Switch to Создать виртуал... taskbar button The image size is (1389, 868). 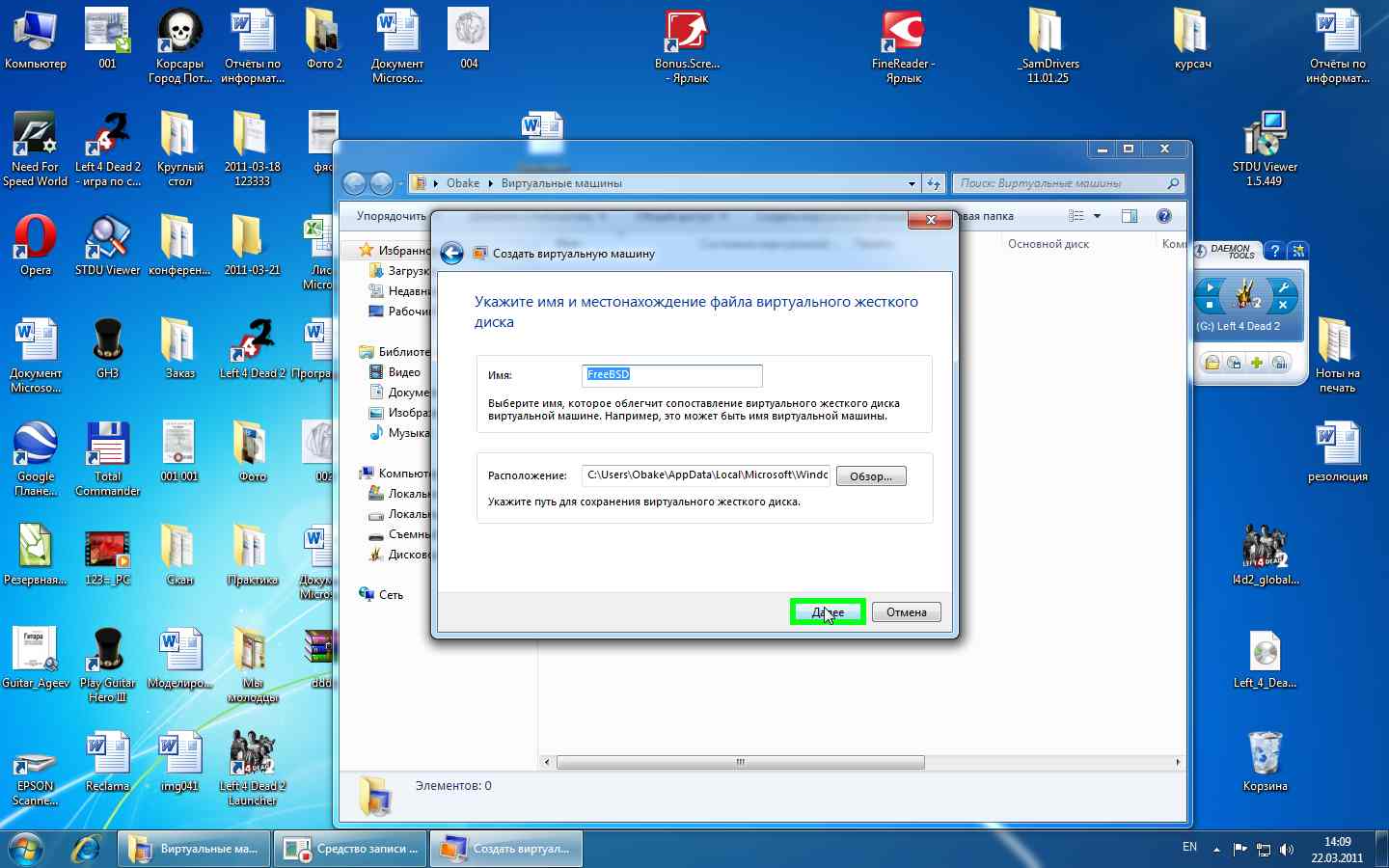(x=506, y=849)
